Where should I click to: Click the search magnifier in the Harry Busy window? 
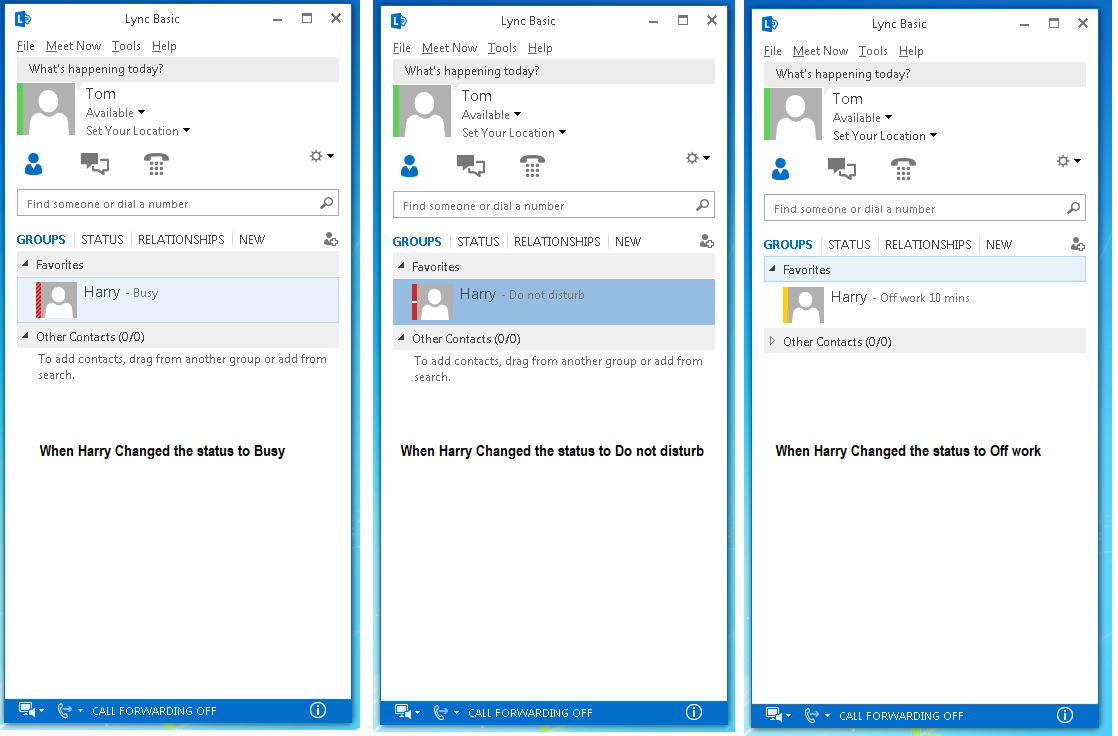click(327, 203)
